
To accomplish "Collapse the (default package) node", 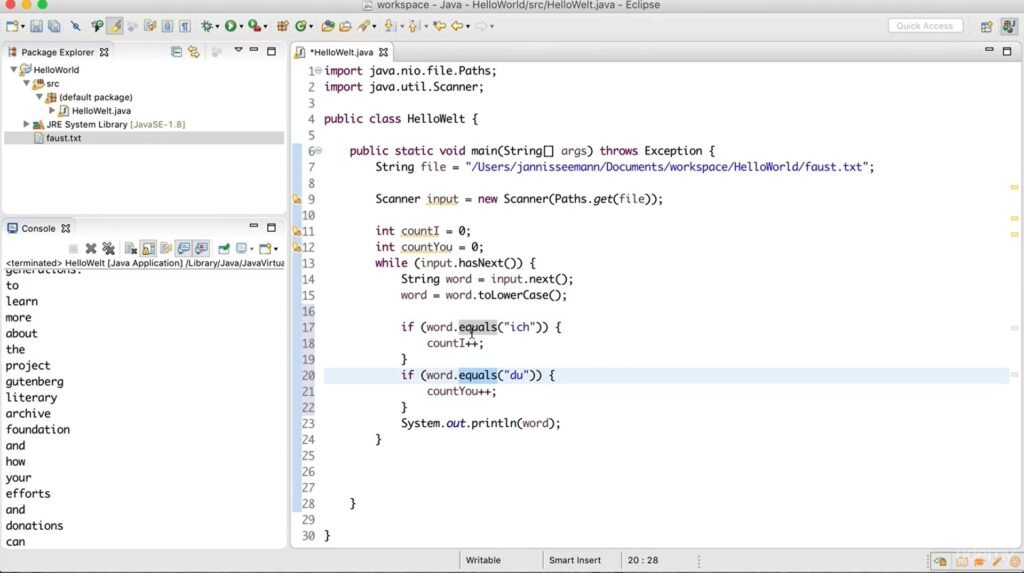I will click(x=39, y=97).
